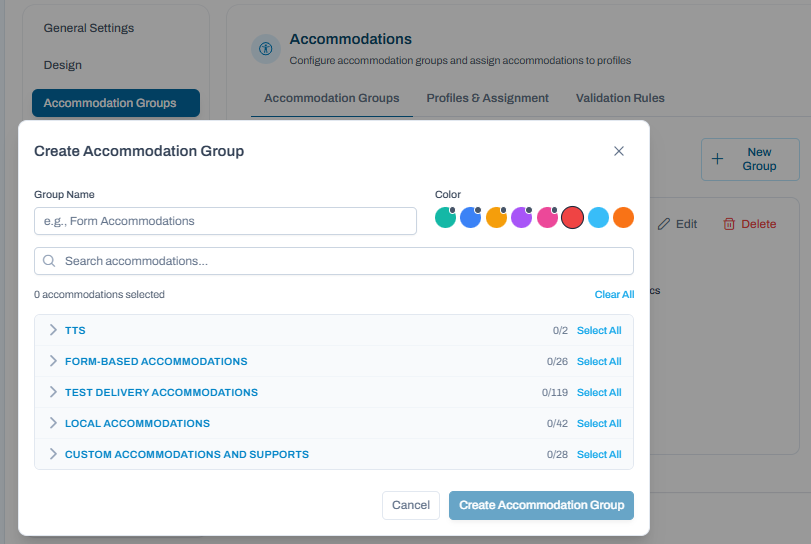The width and height of the screenshot is (811, 544).
Task: Click Create Accommodation Group button
Action: click(541, 505)
